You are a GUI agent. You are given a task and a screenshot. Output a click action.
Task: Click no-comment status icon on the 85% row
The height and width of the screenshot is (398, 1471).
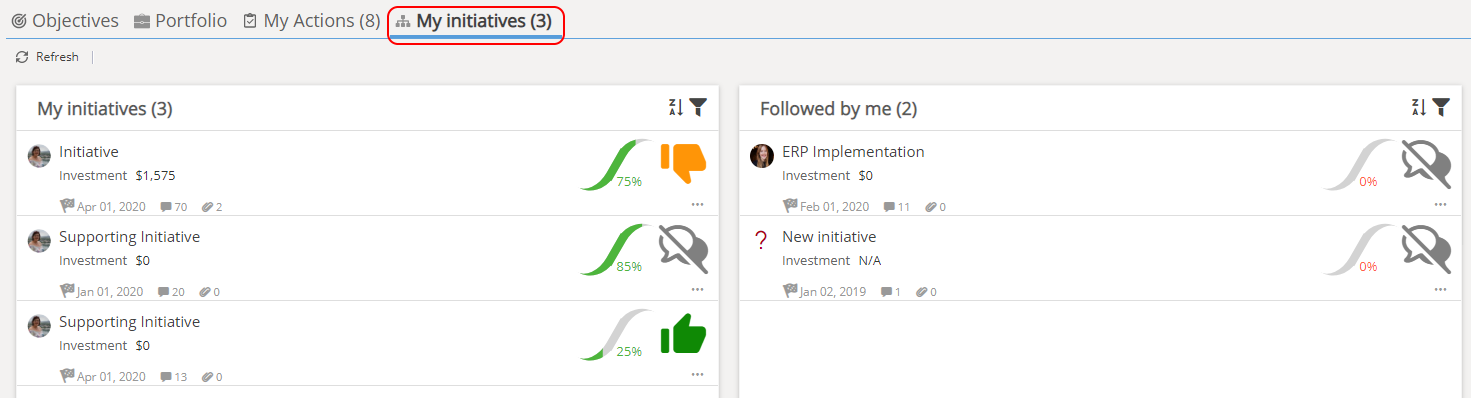(x=683, y=249)
